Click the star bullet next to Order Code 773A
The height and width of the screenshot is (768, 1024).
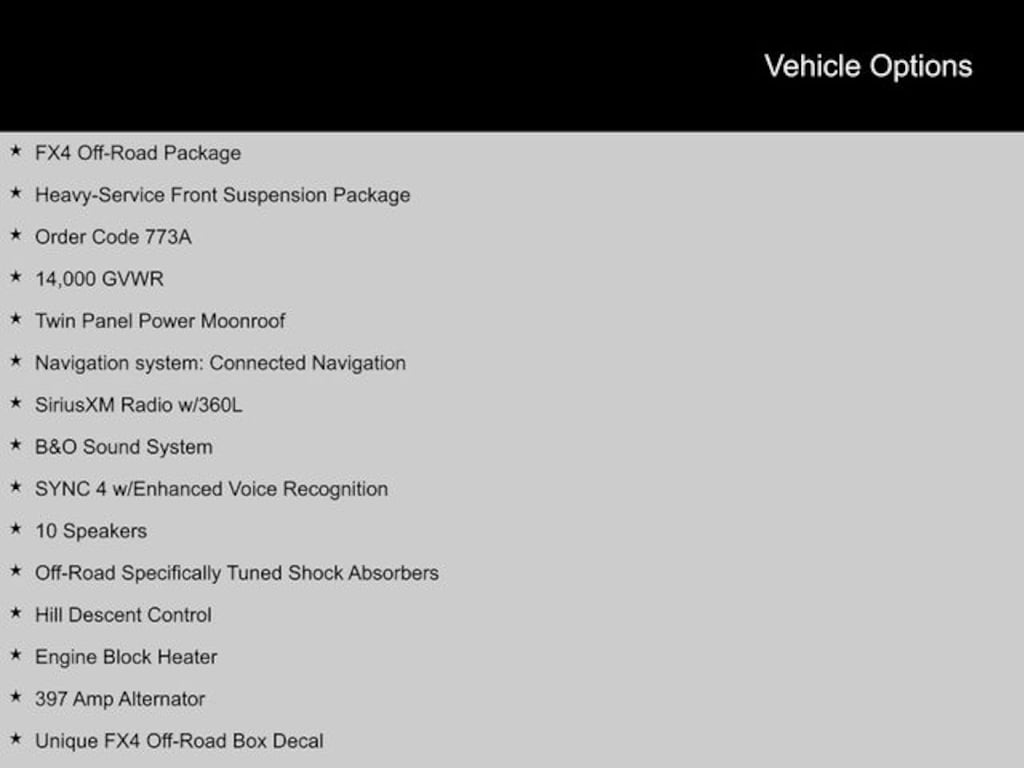click(15, 236)
